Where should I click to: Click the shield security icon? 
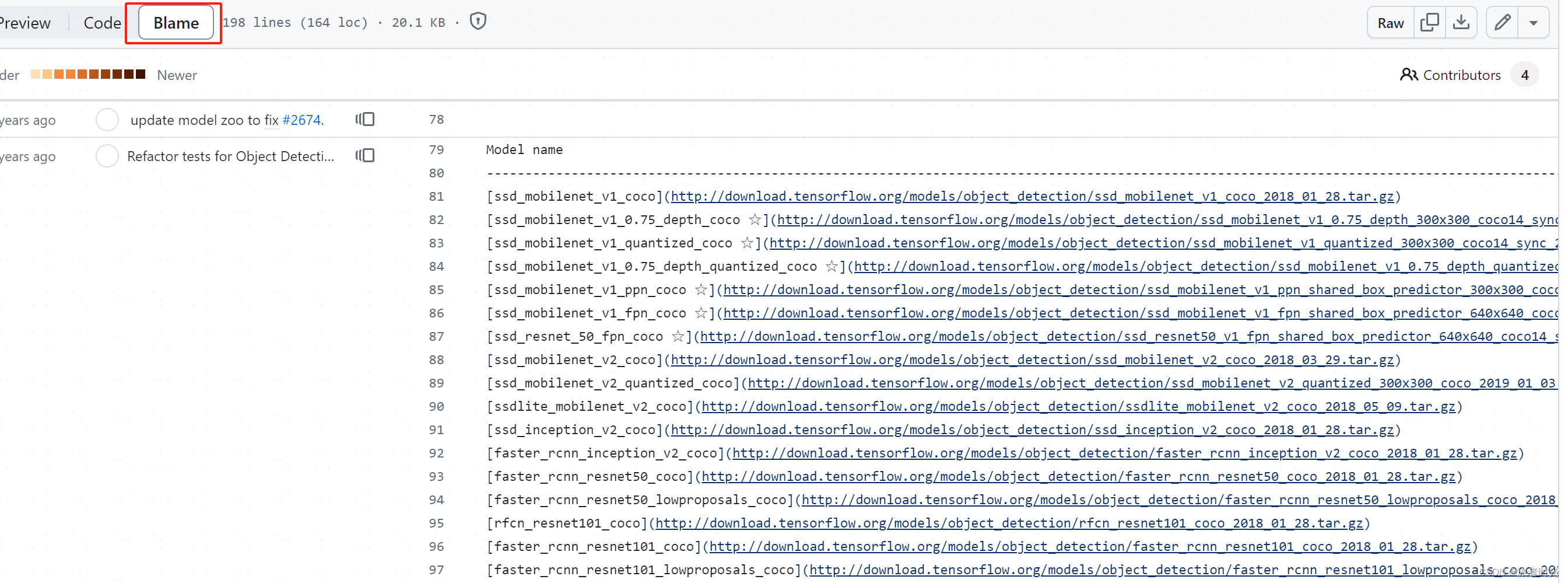click(x=478, y=22)
